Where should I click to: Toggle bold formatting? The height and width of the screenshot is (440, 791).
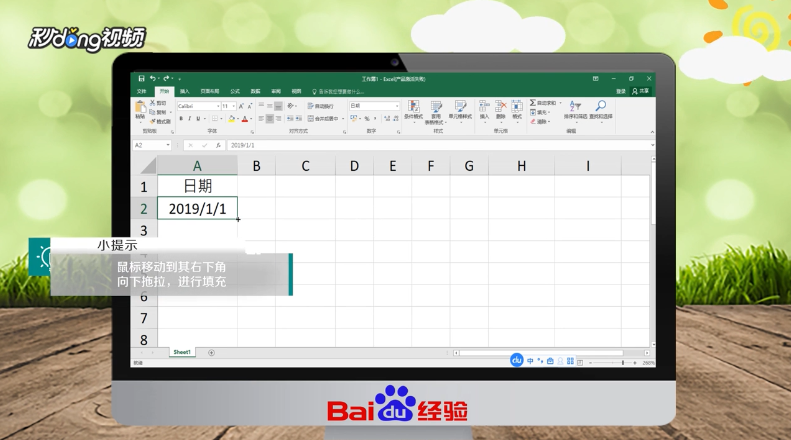coord(181,119)
